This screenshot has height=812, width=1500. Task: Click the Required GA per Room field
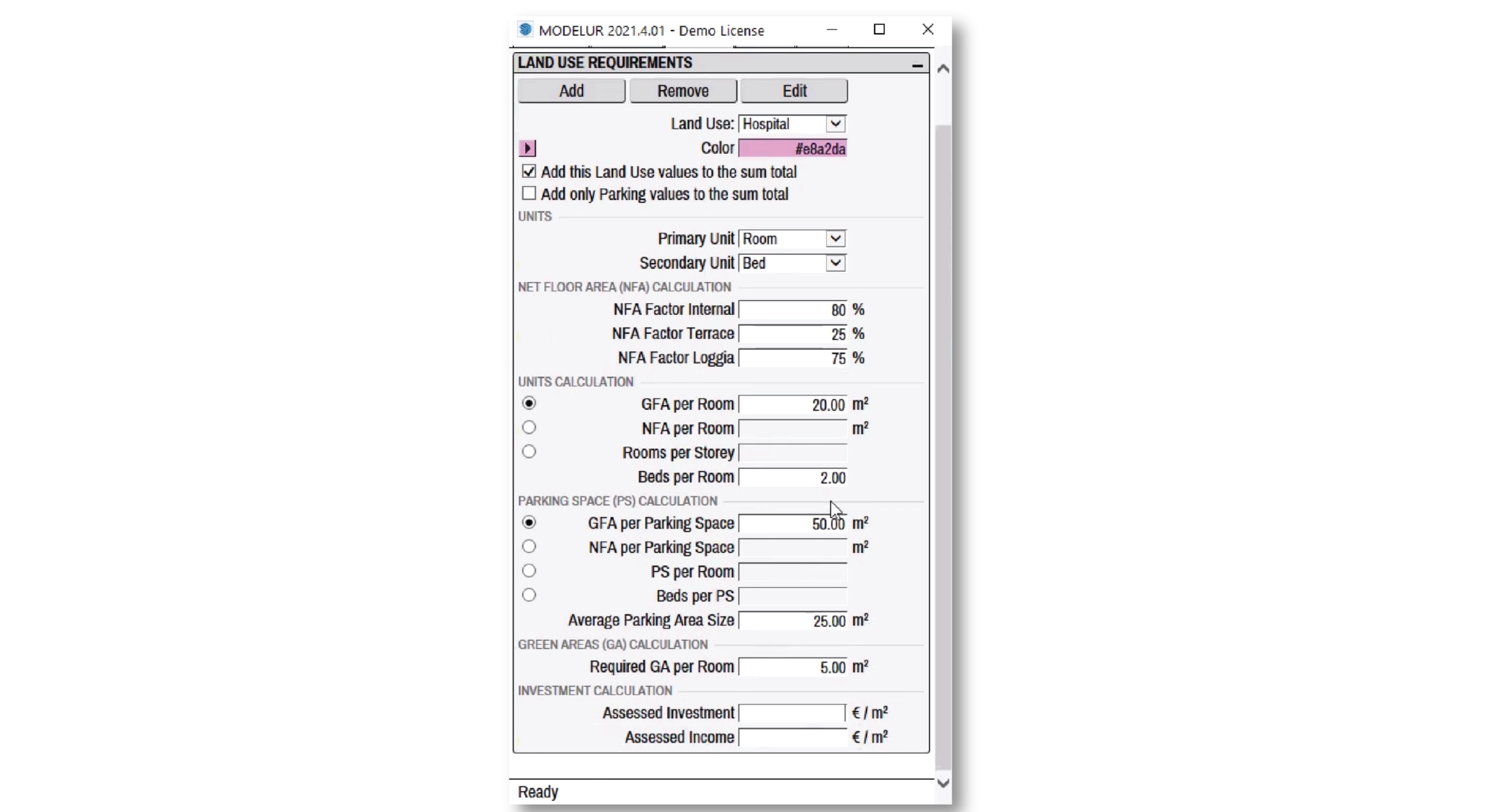coord(792,667)
